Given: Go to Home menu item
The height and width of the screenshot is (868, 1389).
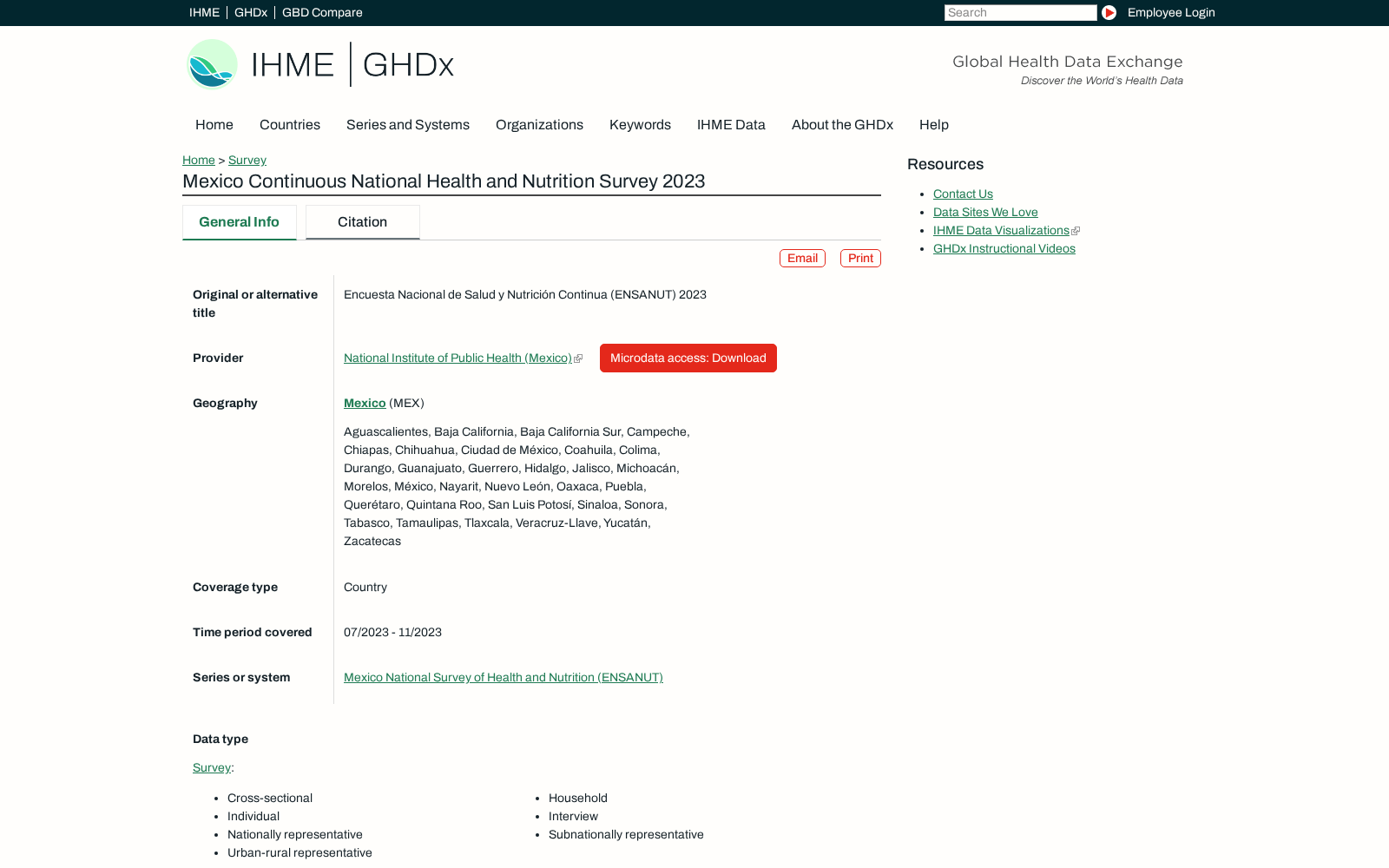Looking at the screenshot, I should pyautogui.click(x=214, y=125).
